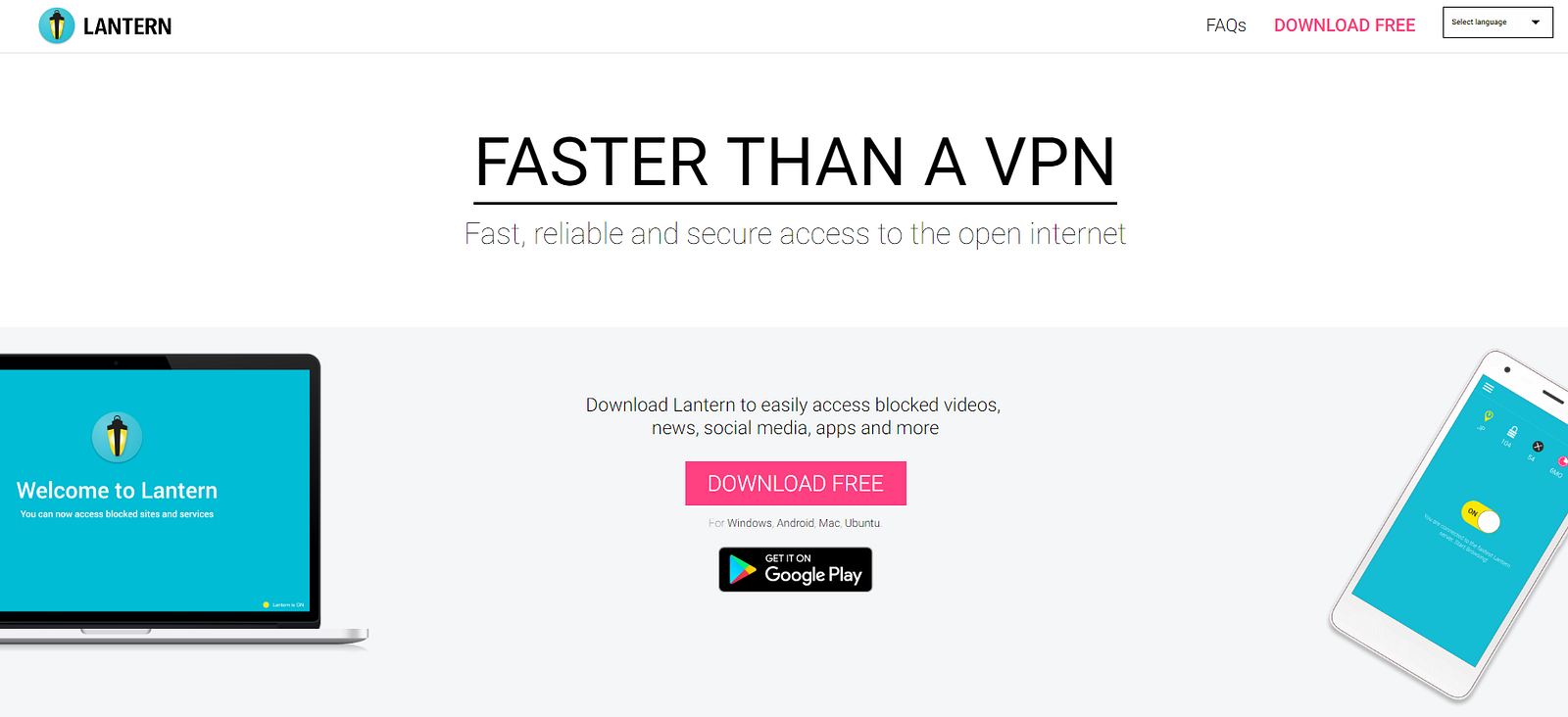Click DOWNLOAD FREE in the top navigation
Viewport: 1568px width, 717px height.
[x=1345, y=25]
